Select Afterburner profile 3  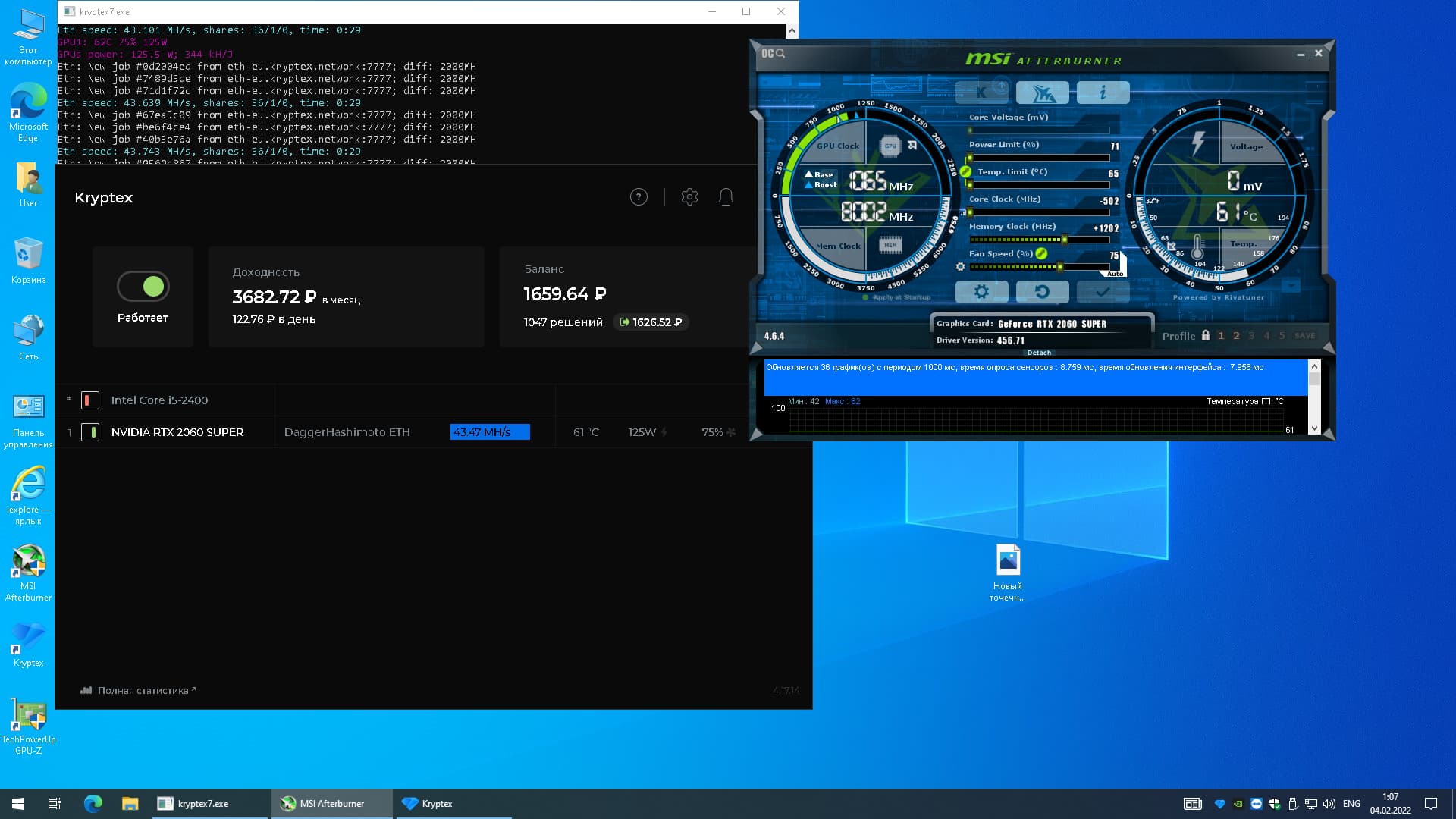point(1251,335)
